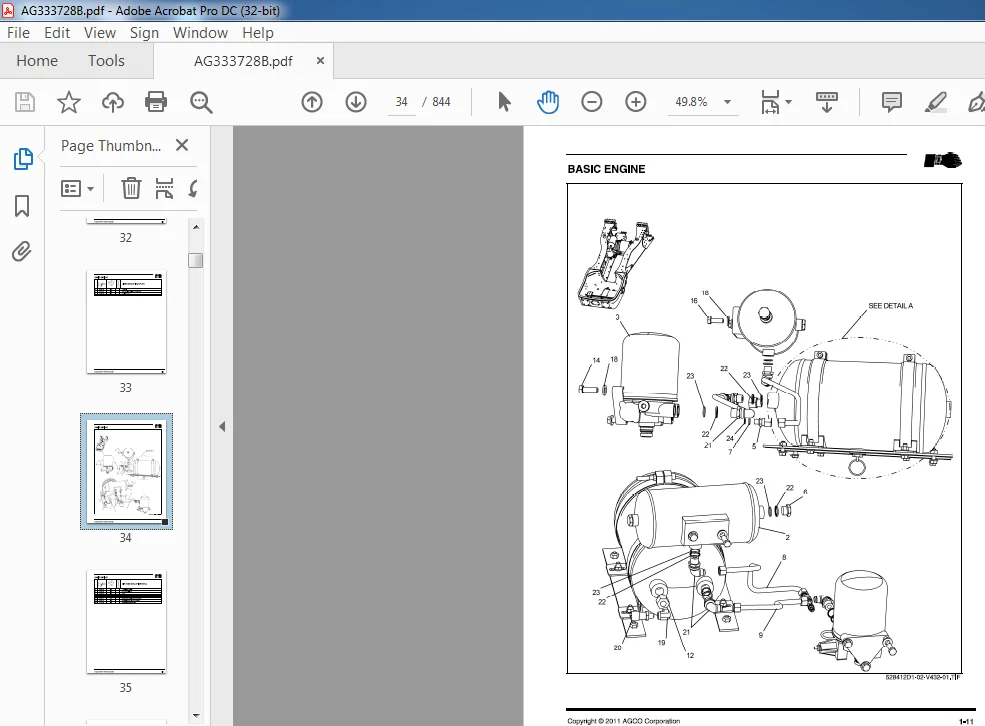The width and height of the screenshot is (985, 726).
Task: Click the Copyright 2011 AGCO Corporation text
Action: coord(623,721)
